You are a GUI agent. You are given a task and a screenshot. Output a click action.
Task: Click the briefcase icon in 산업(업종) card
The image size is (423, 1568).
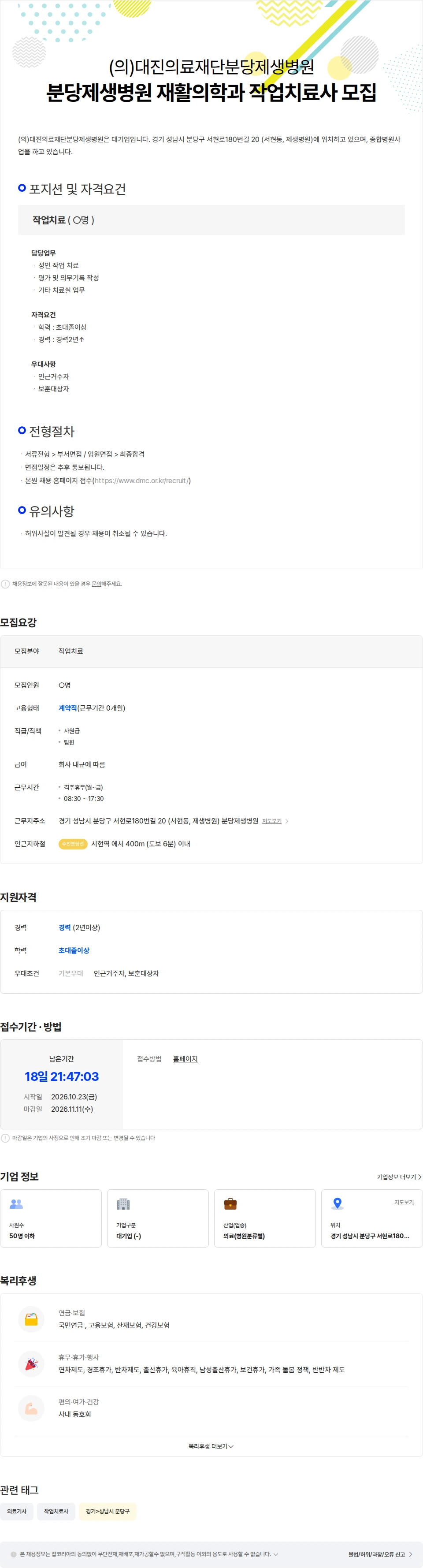[231, 1203]
